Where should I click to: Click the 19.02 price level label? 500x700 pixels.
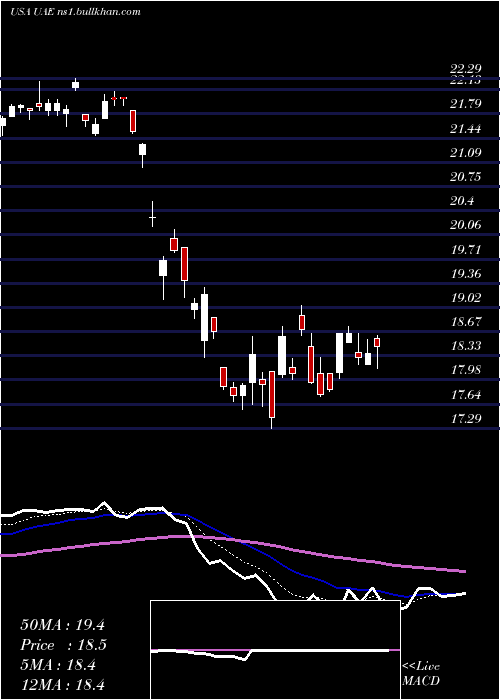click(x=466, y=298)
